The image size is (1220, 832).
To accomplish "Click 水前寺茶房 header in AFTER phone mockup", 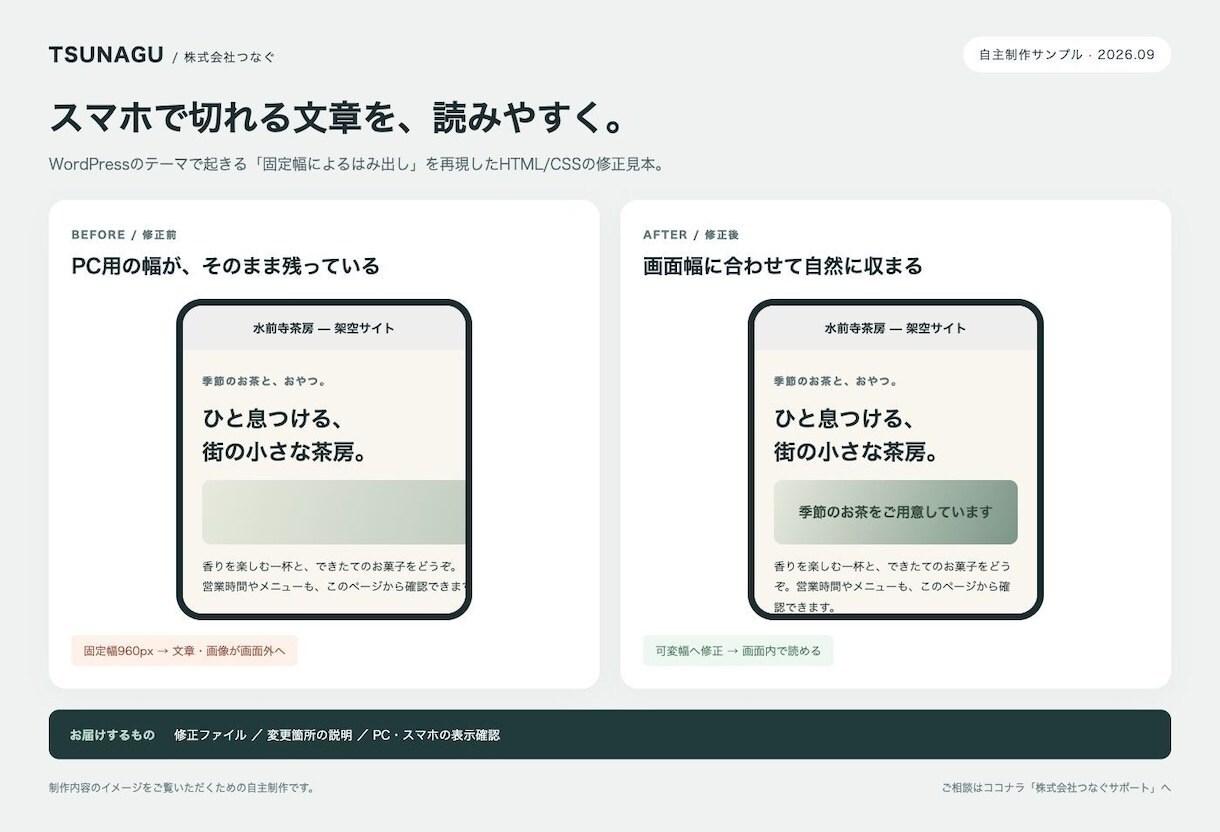I will pos(896,328).
